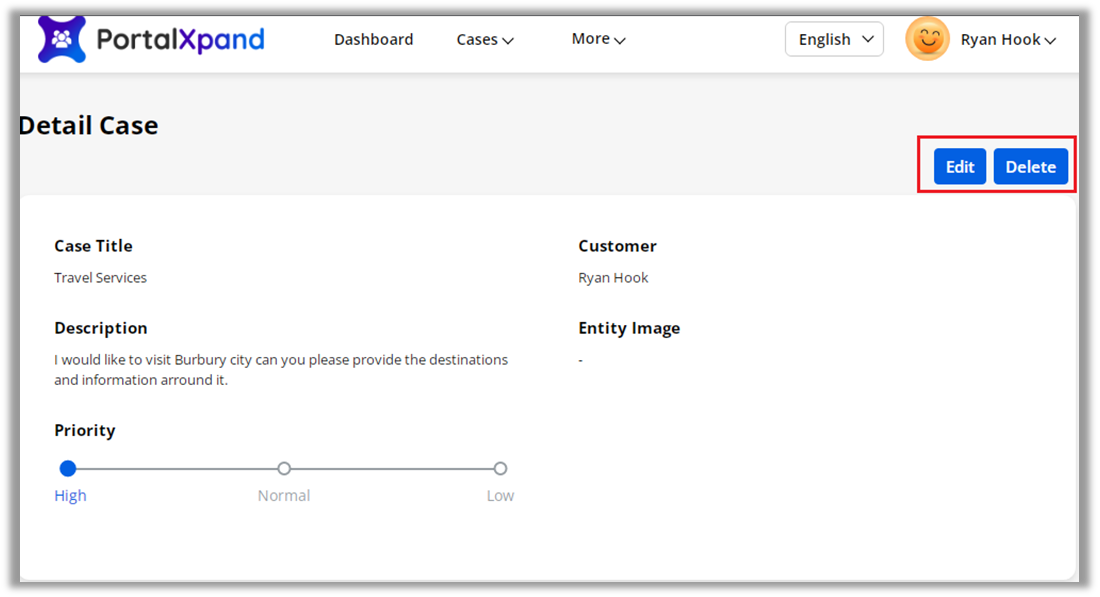This screenshot has height=597, width=1100.
Task: Expand the Cases navigation menu
Action: pos(478,40)
